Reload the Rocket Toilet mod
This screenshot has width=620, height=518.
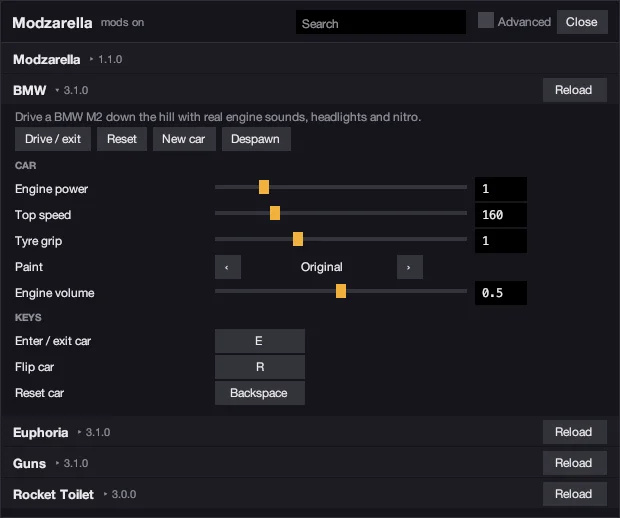pyautogui.click(x=575, y=494)
